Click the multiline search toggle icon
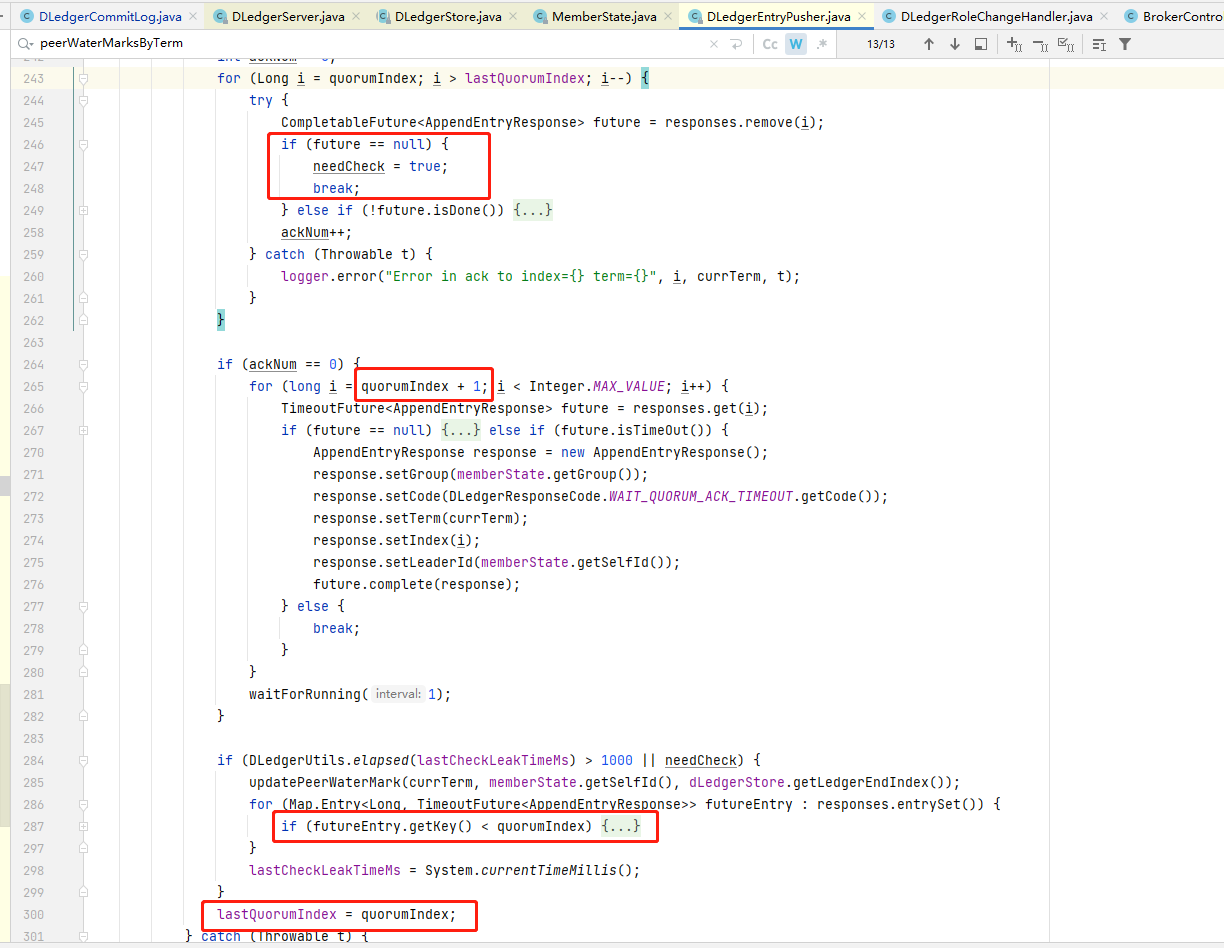 pos(1099,44)
